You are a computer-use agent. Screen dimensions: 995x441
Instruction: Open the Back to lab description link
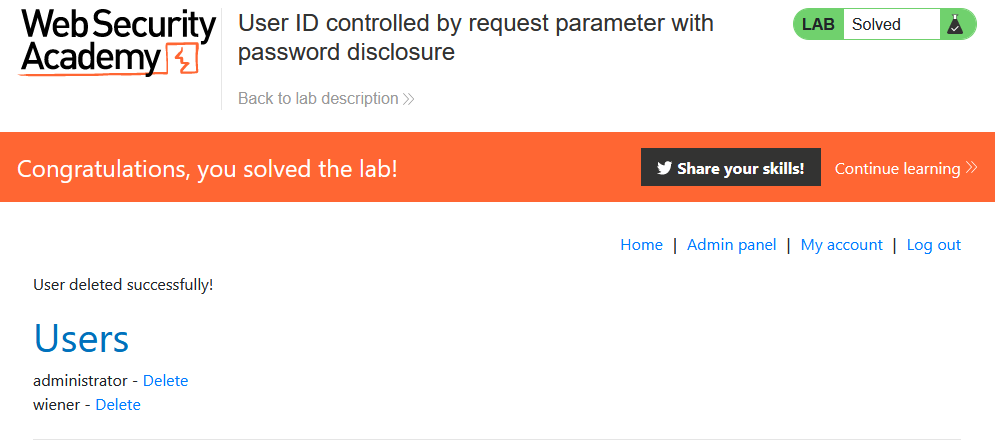(318, 98)
